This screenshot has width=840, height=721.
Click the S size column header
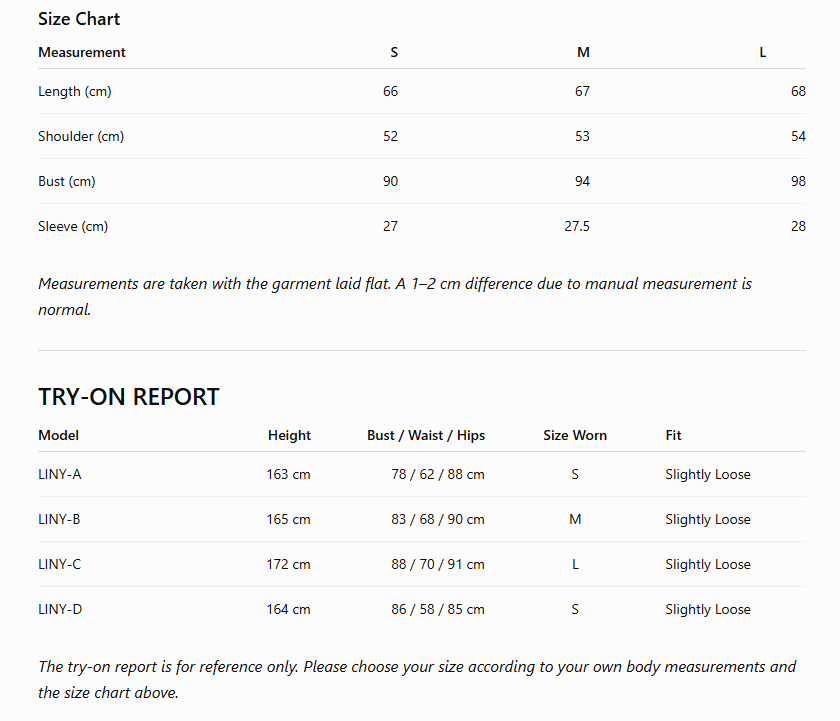(x=394, y=52)
